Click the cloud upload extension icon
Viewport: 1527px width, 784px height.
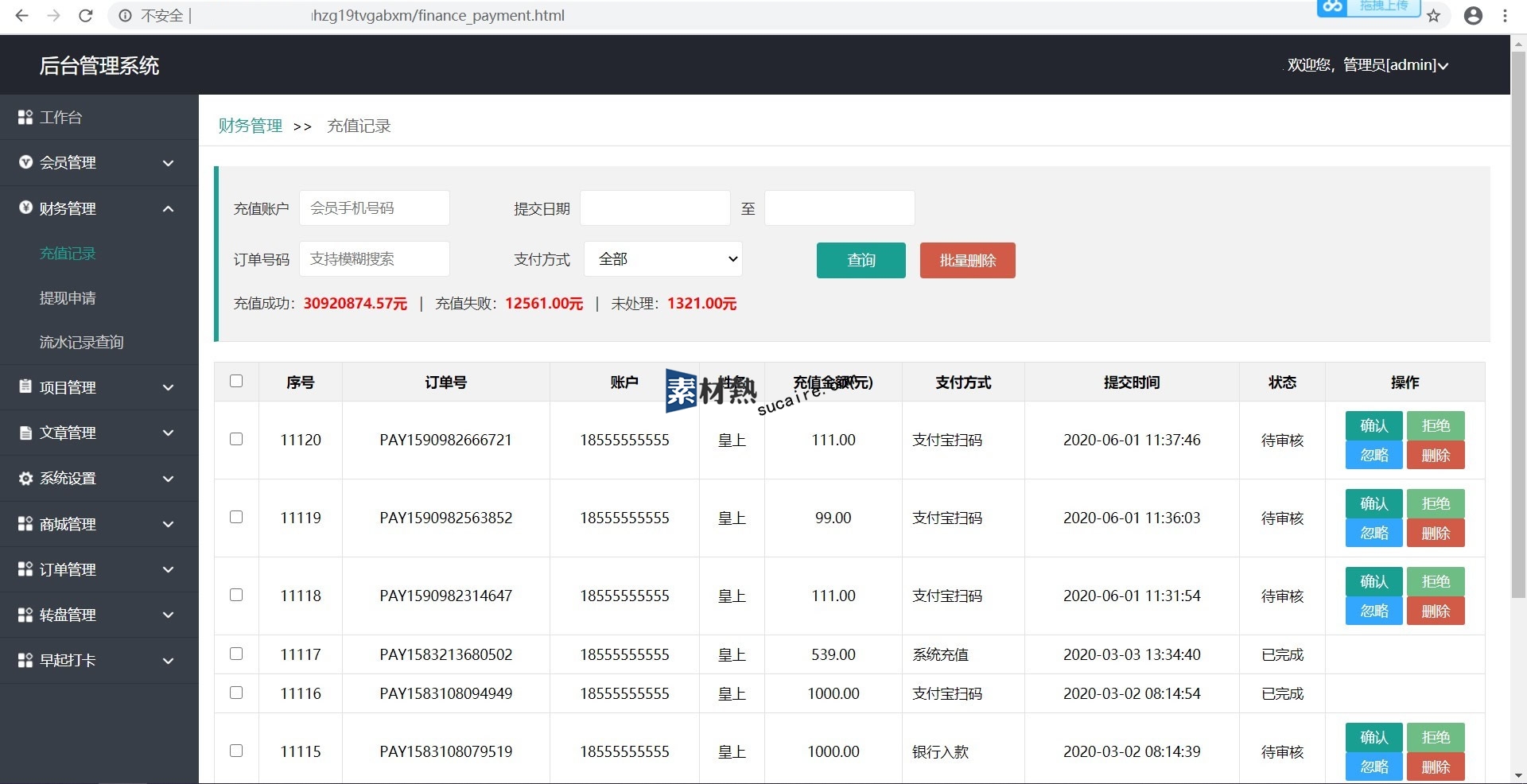tap(1333, 7)
